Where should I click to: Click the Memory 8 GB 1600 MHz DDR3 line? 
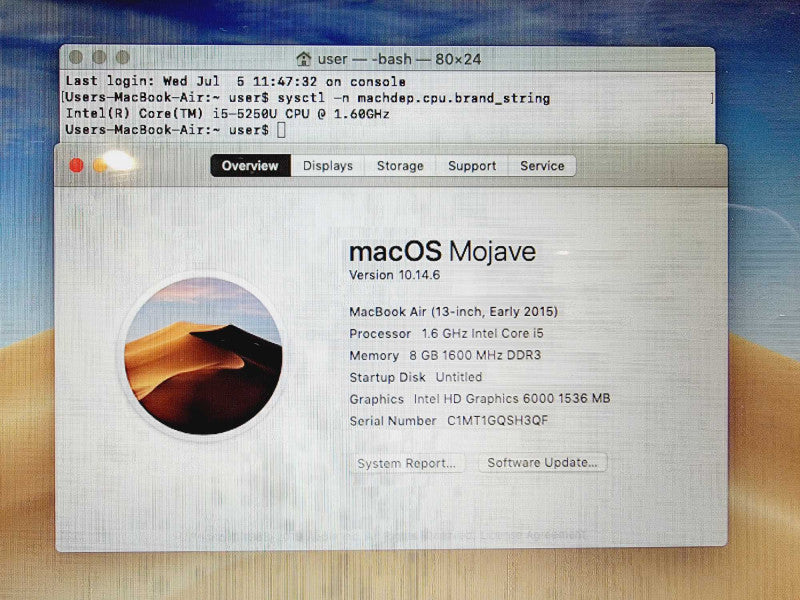[445, 356]
